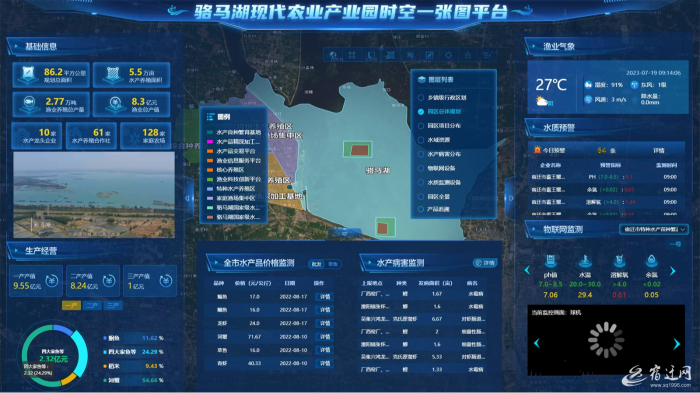Click the layer stack icon beside 图层列表

tap(421, 79)
